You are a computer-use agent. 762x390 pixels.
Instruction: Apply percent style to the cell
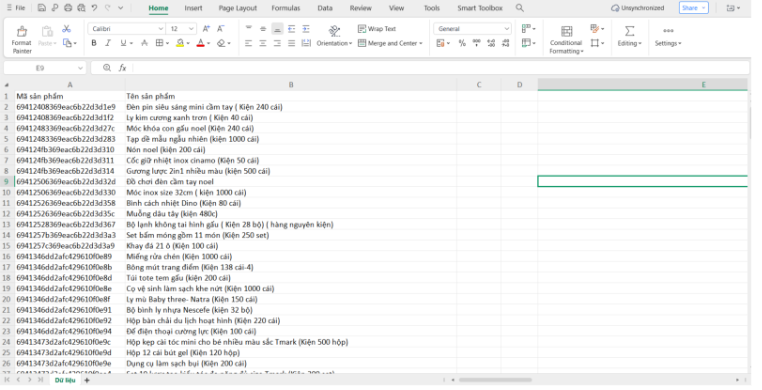pyautogui.click(x=462, y=43)
